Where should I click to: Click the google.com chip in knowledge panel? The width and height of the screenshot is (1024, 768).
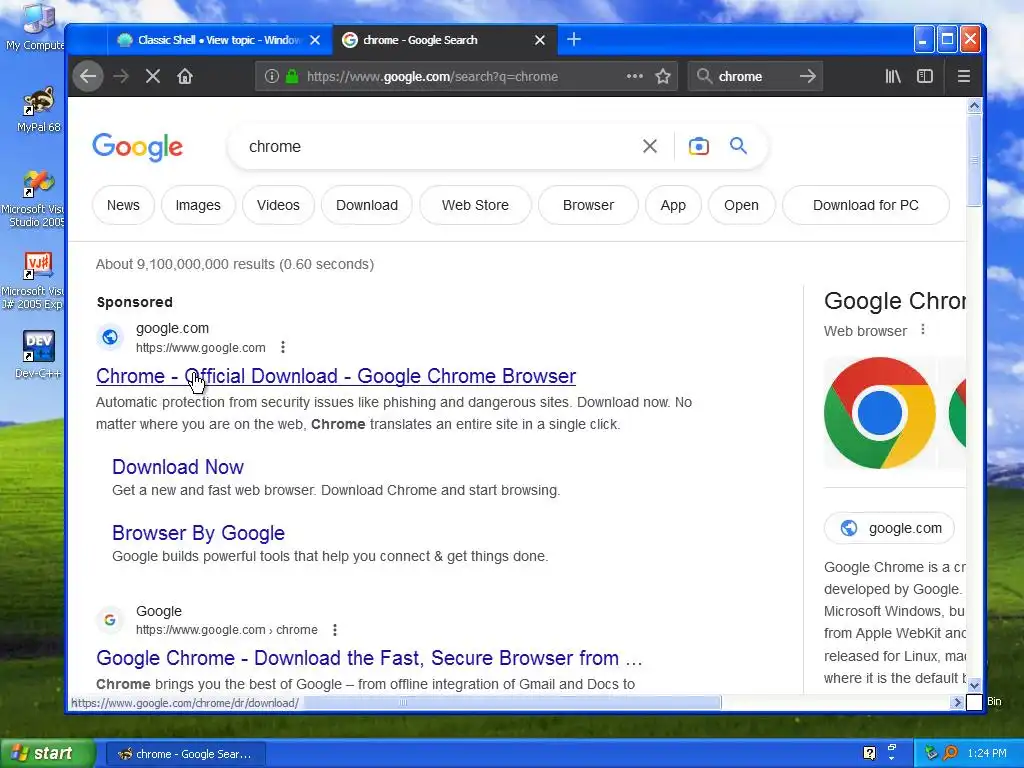(x=889, y=528)
